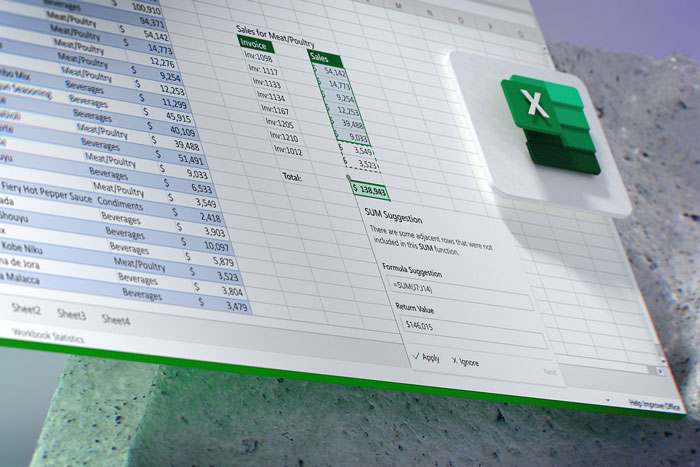Click Workbook Statistics in the status bar
The width and height of the screenshot is (700, 467).
click(48, 338)
